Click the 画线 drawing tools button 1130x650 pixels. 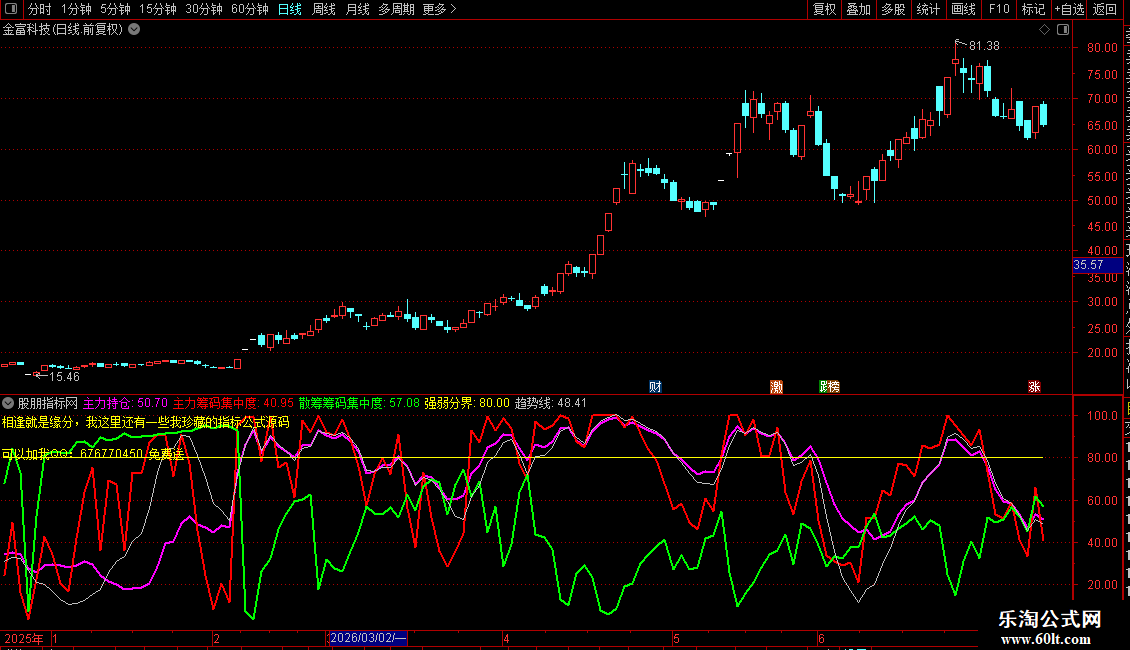tap(964, 9)
